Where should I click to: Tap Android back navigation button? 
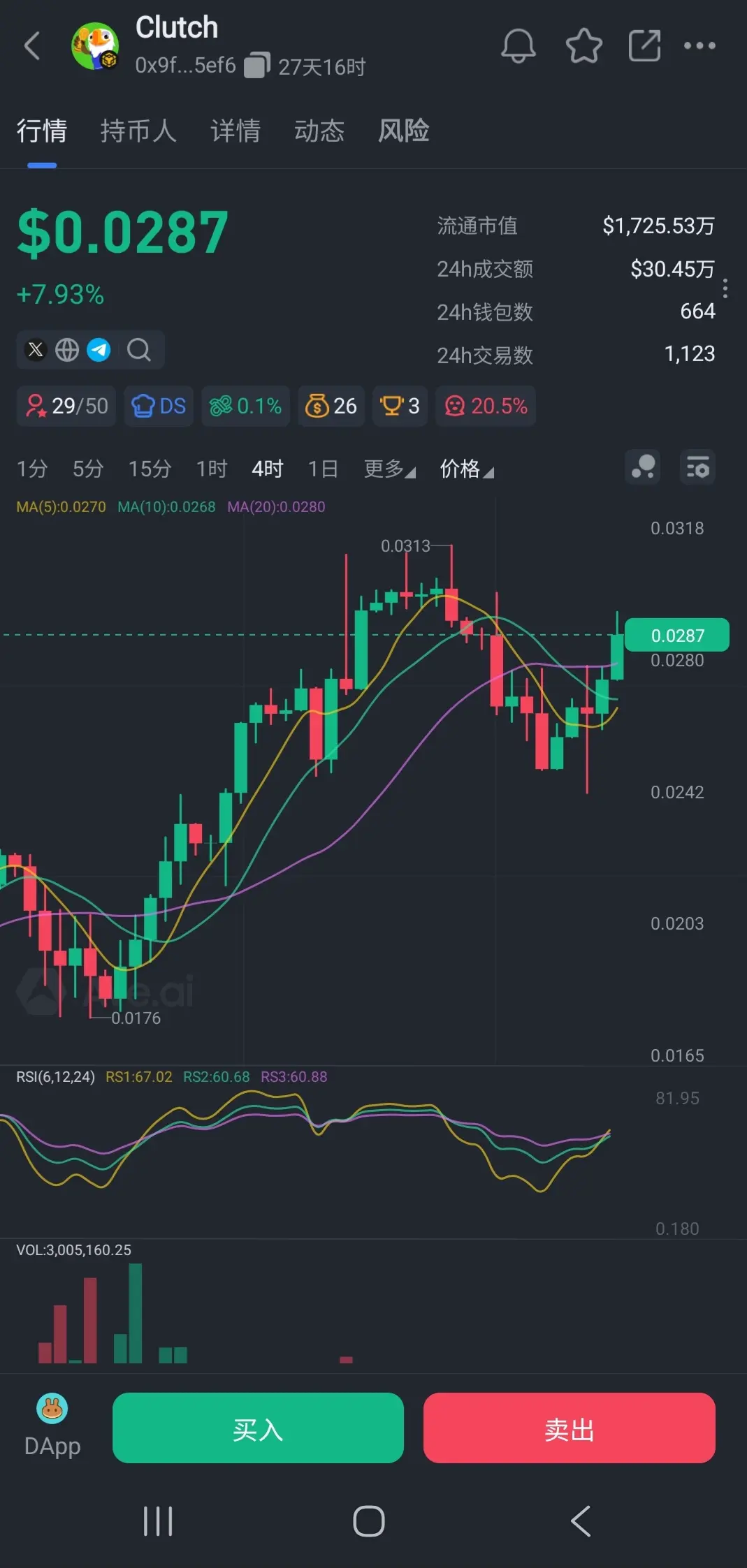581,1521
